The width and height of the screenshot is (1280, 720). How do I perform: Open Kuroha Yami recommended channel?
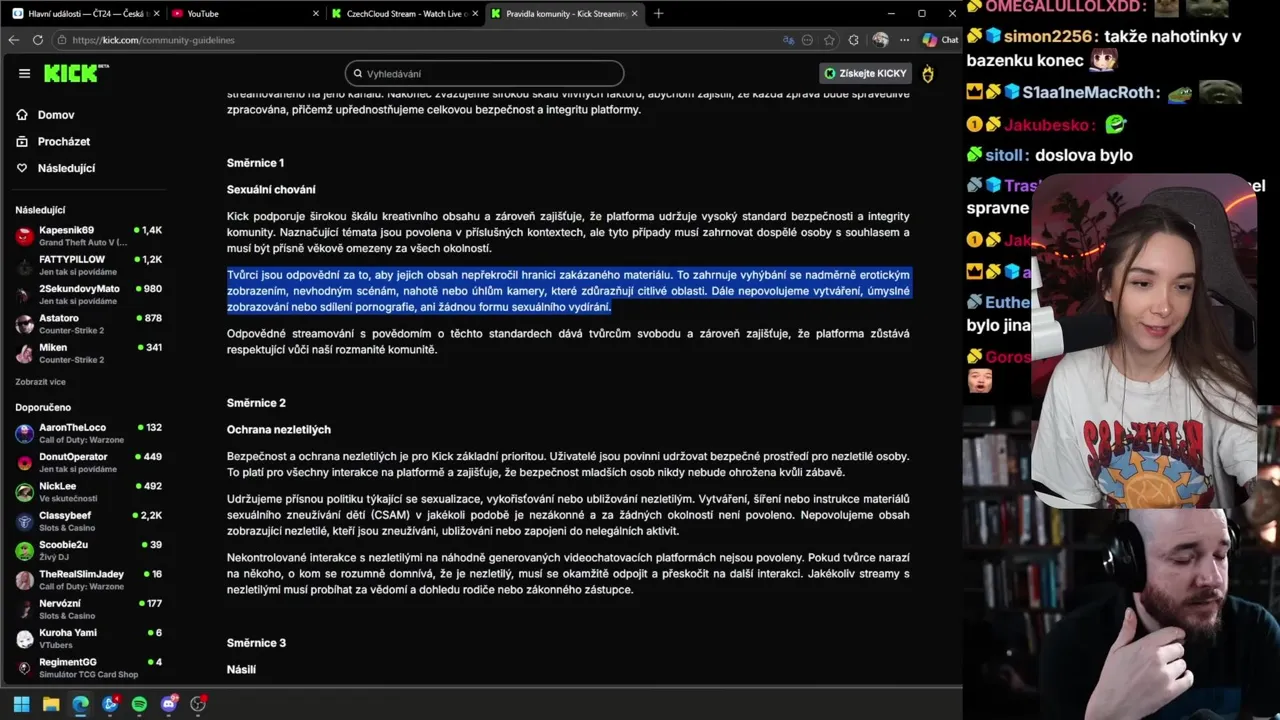coord(88,638)
